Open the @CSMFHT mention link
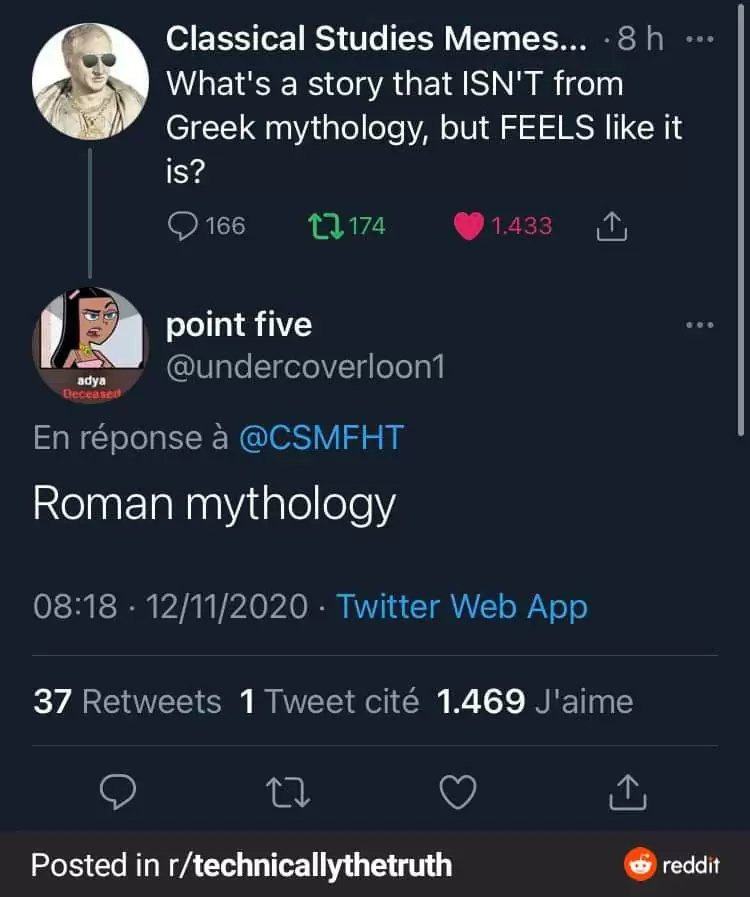The height and width of the screenshot is (897, 750). click(321, 438)
